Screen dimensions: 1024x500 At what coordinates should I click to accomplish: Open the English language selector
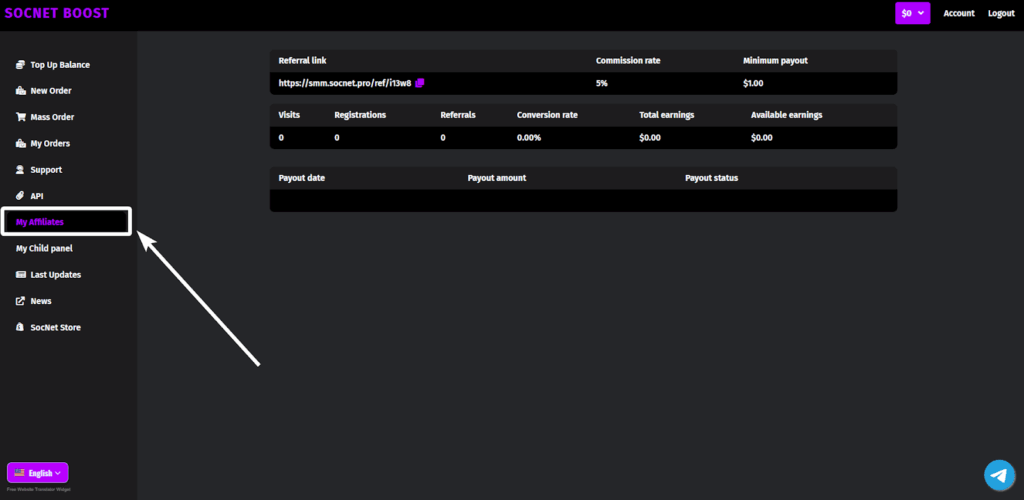point(38,473)
